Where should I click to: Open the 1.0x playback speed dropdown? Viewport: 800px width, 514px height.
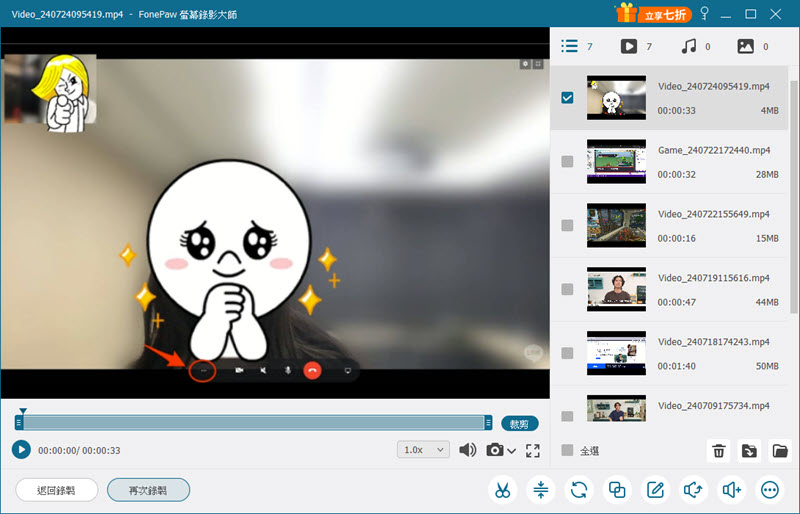click(423, 450)
